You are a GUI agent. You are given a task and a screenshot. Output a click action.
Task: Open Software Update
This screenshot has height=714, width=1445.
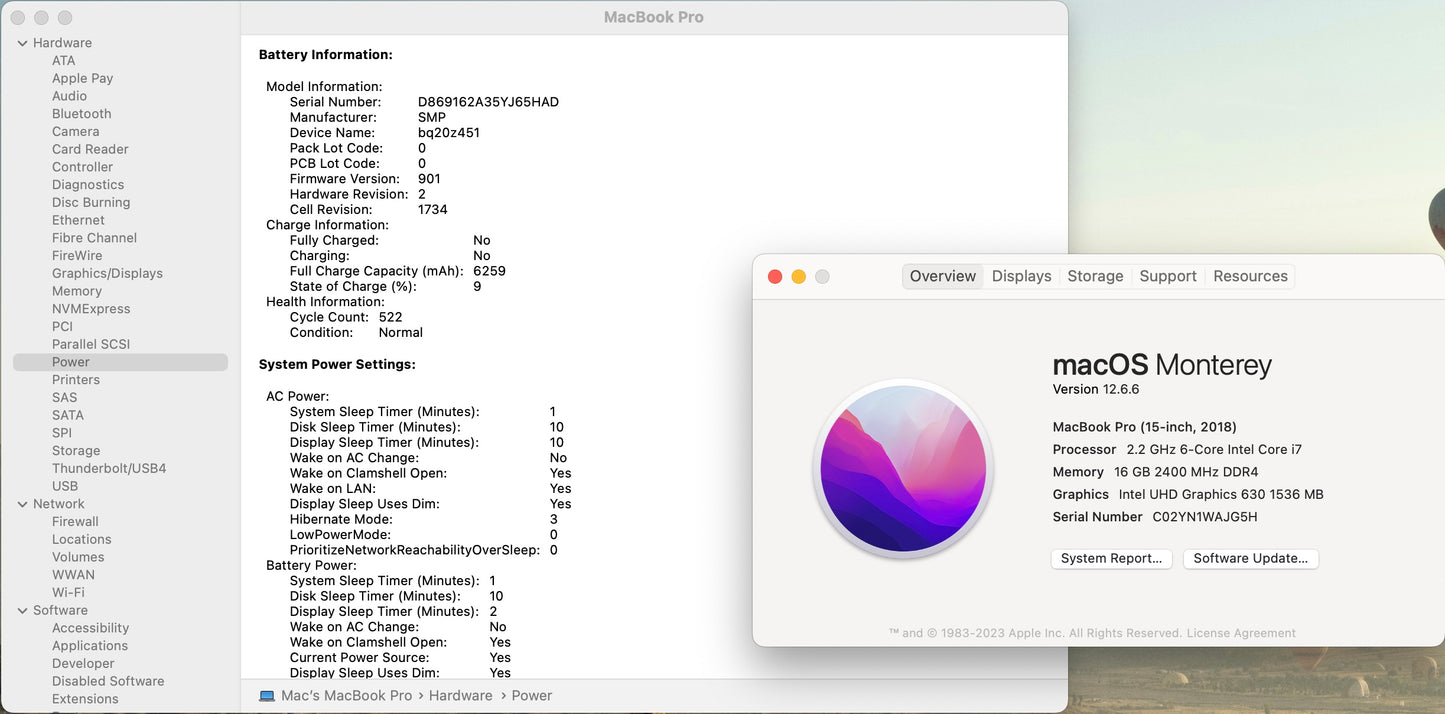[x=1250, y=559]
